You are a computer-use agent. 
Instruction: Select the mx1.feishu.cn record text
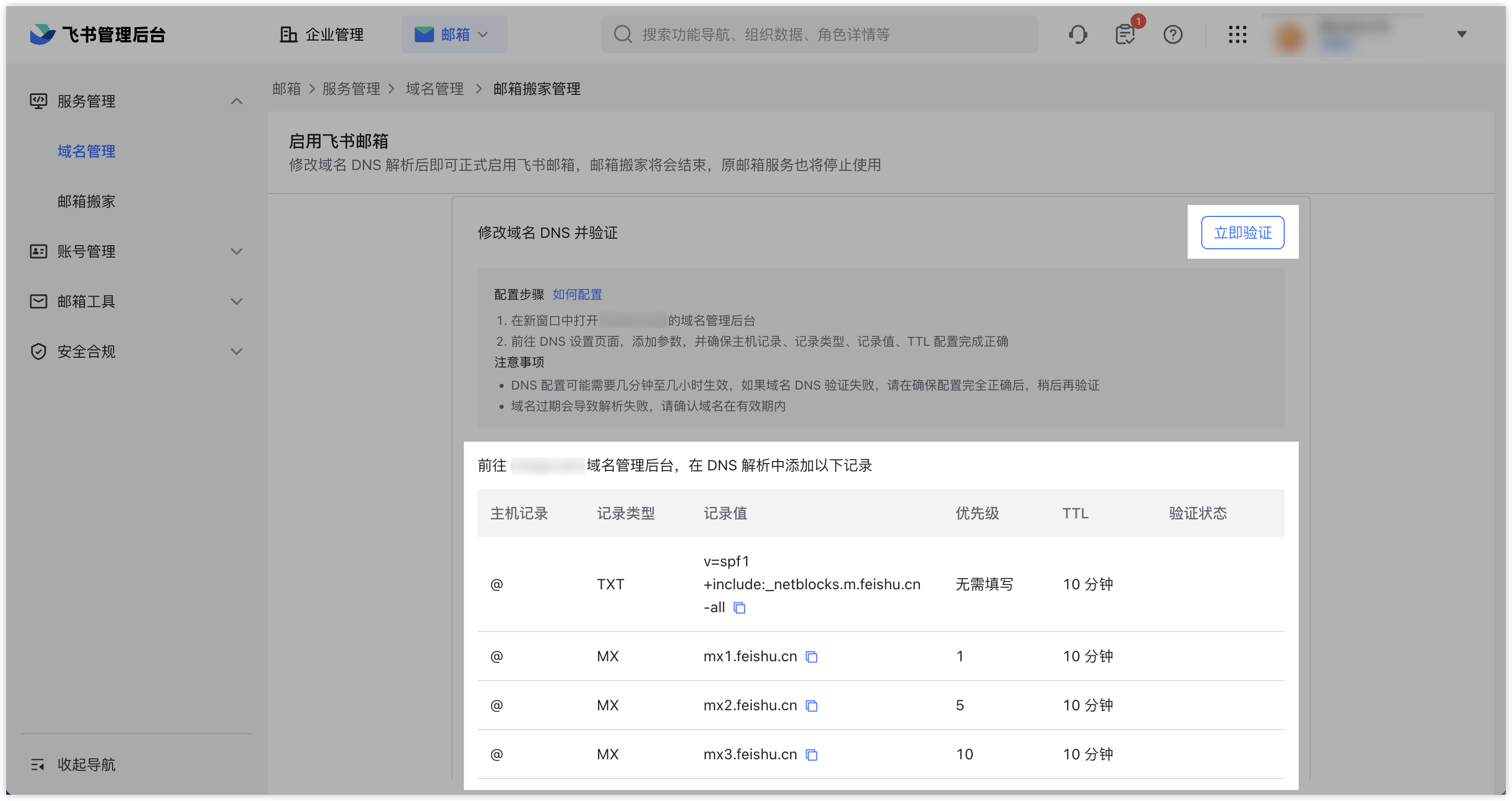(x=750, y=656)
